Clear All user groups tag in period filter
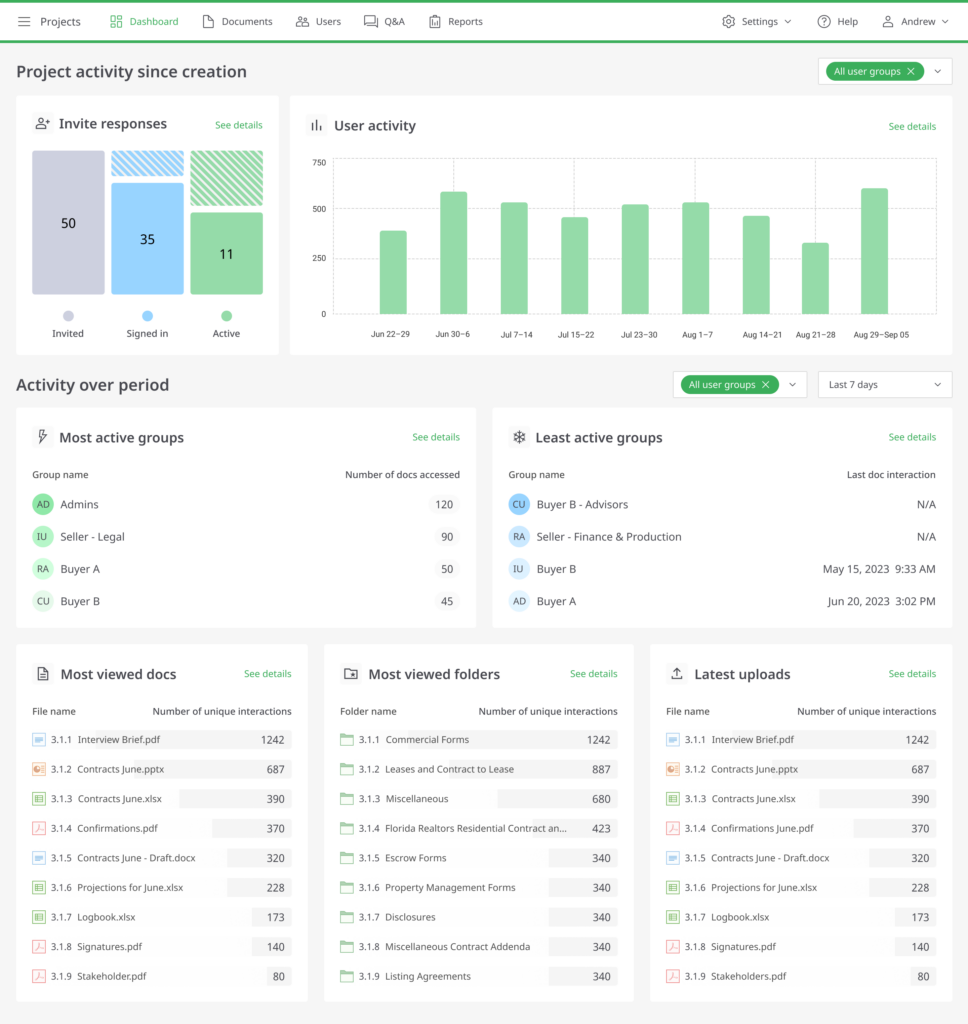 (765, 385)
